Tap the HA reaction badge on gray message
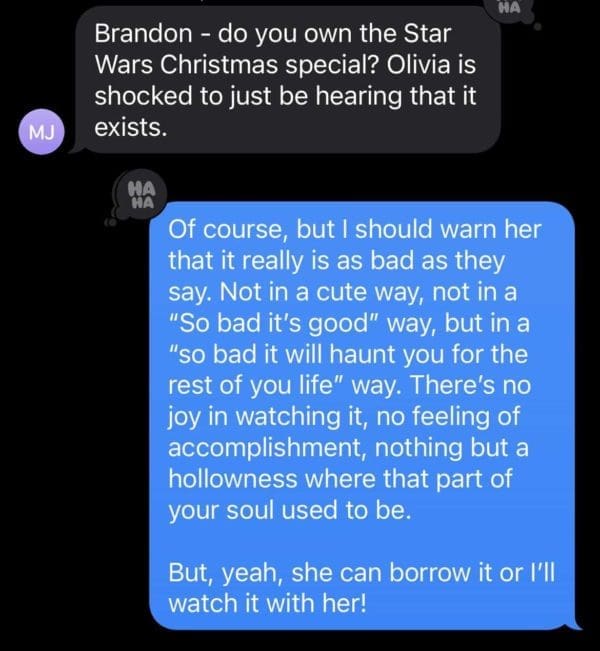Viewport: 600px width, 651px height. (512, 8)
